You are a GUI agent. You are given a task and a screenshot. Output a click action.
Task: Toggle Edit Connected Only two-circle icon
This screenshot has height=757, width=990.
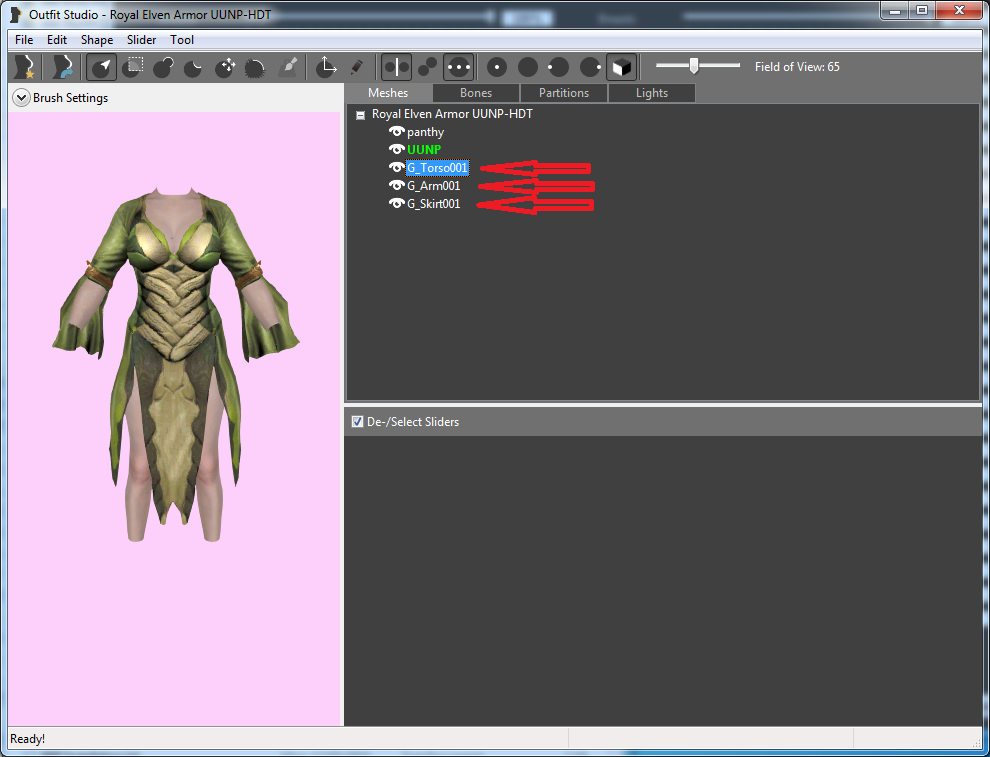427,67
